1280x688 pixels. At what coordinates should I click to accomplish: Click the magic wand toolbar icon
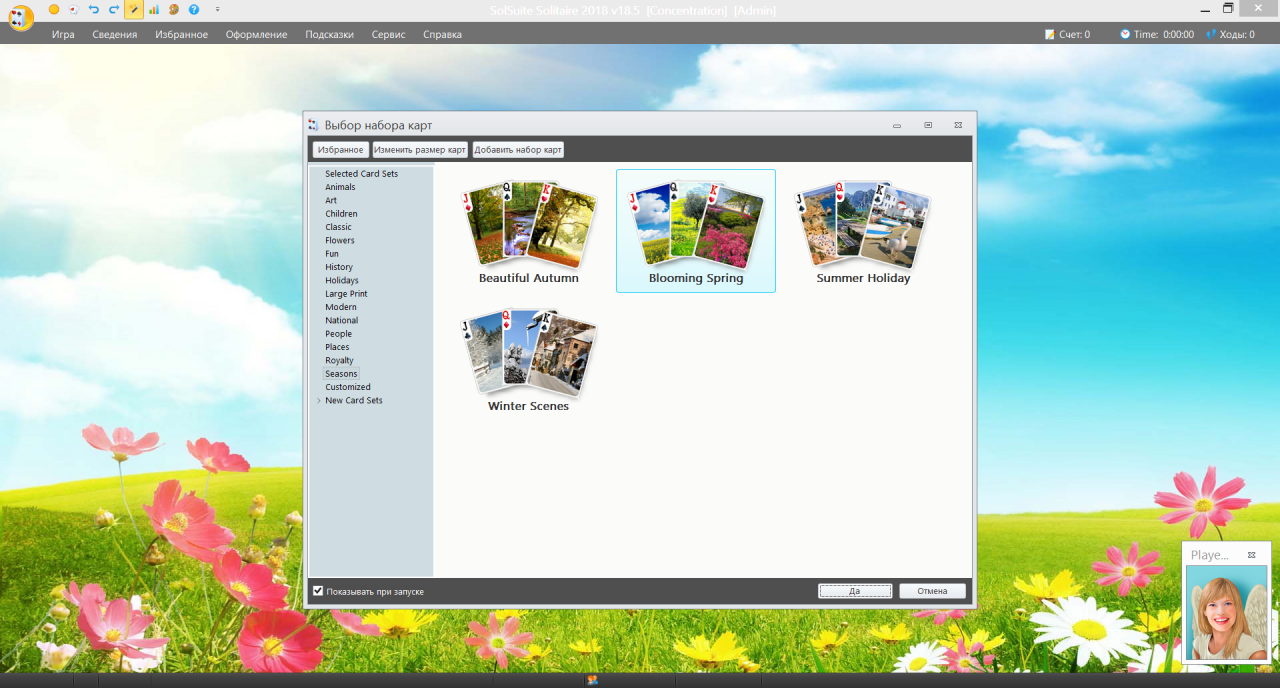tap(134, 10)
